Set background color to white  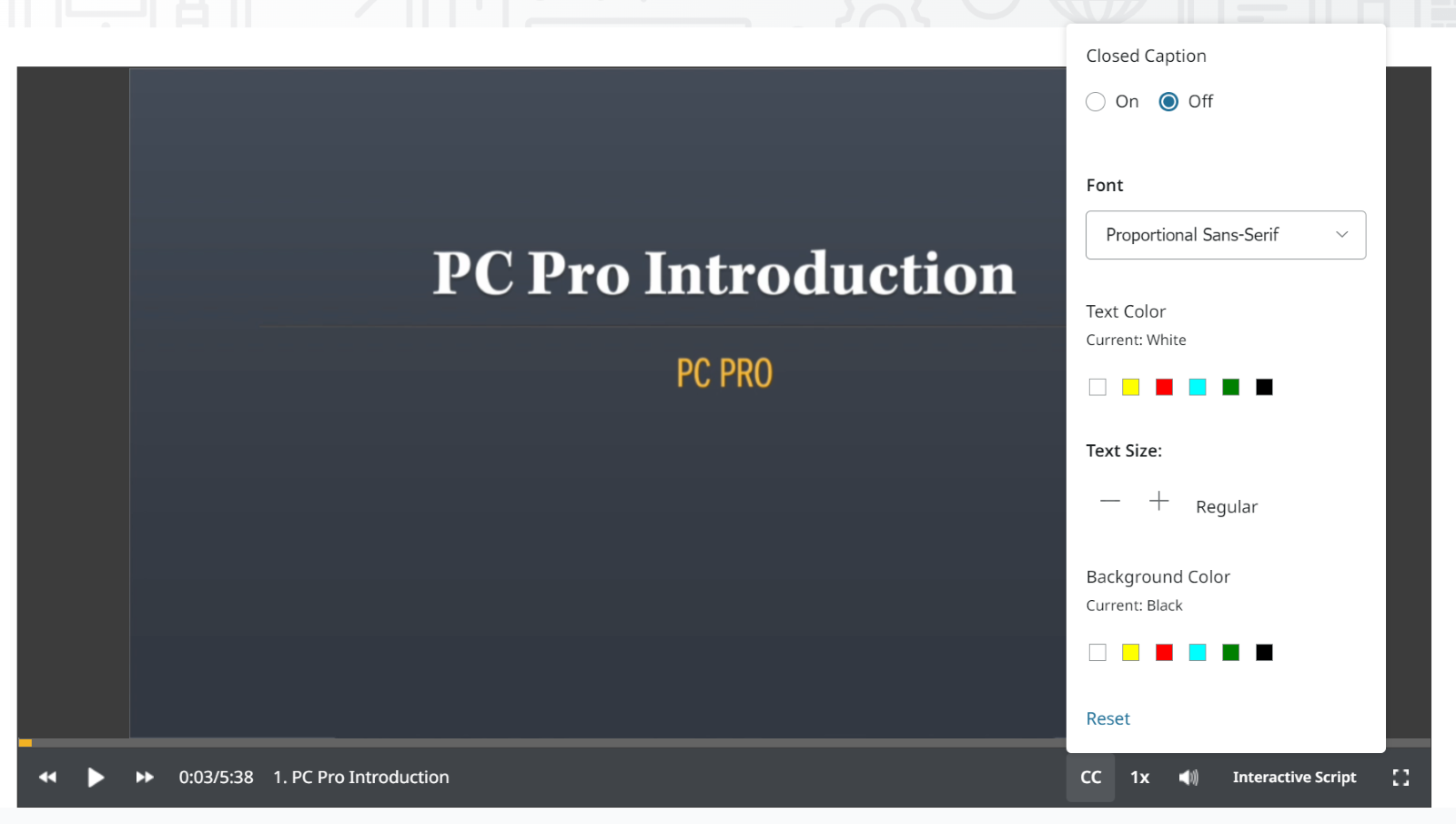[1097, 653]
